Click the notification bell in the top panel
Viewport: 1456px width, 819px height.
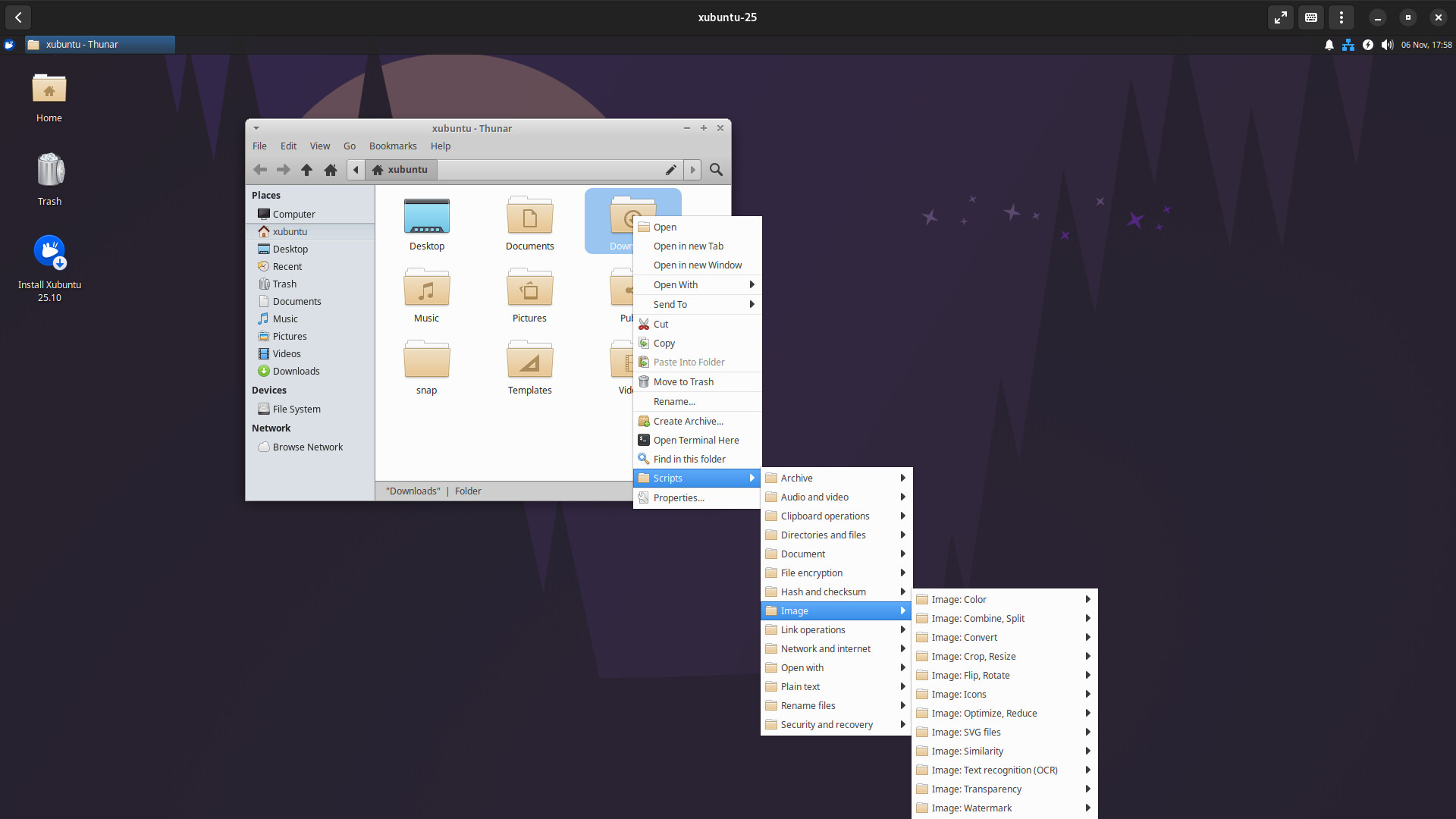[1329, 45]
